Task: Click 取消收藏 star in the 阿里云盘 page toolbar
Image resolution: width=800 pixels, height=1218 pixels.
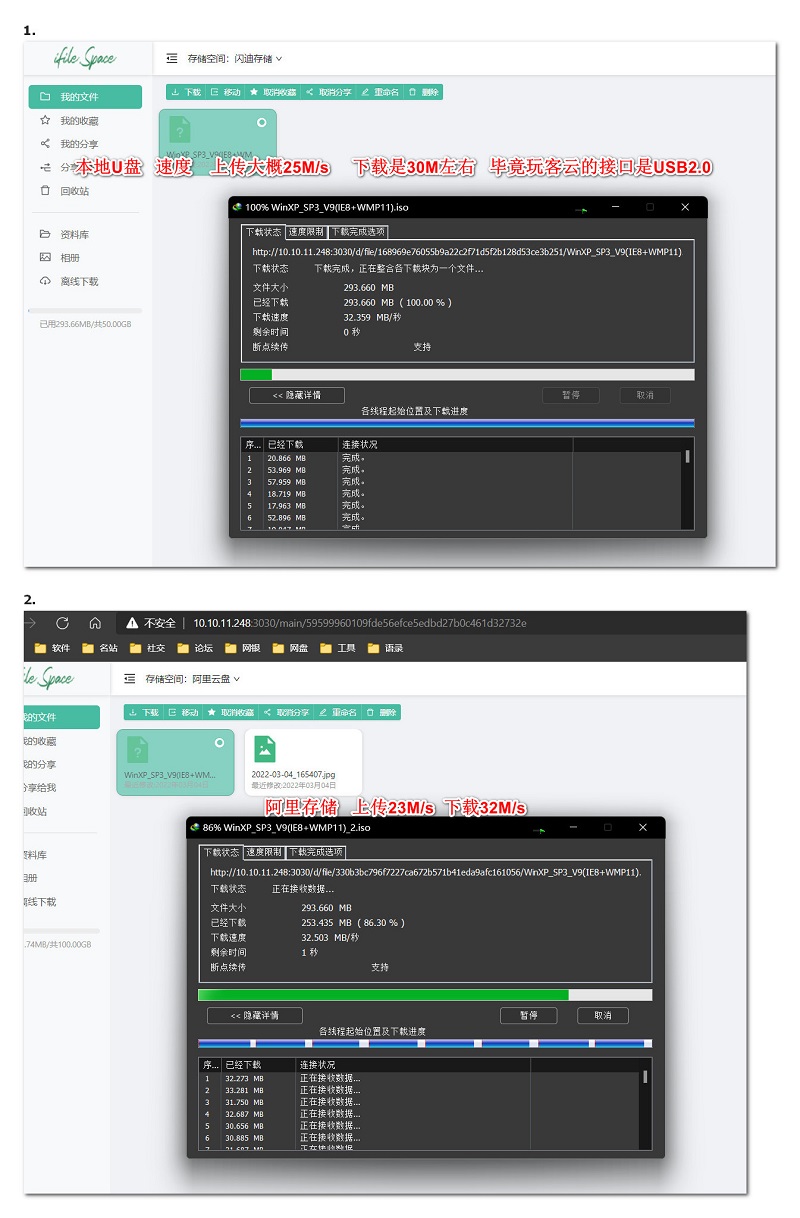Action: [231, 712]
